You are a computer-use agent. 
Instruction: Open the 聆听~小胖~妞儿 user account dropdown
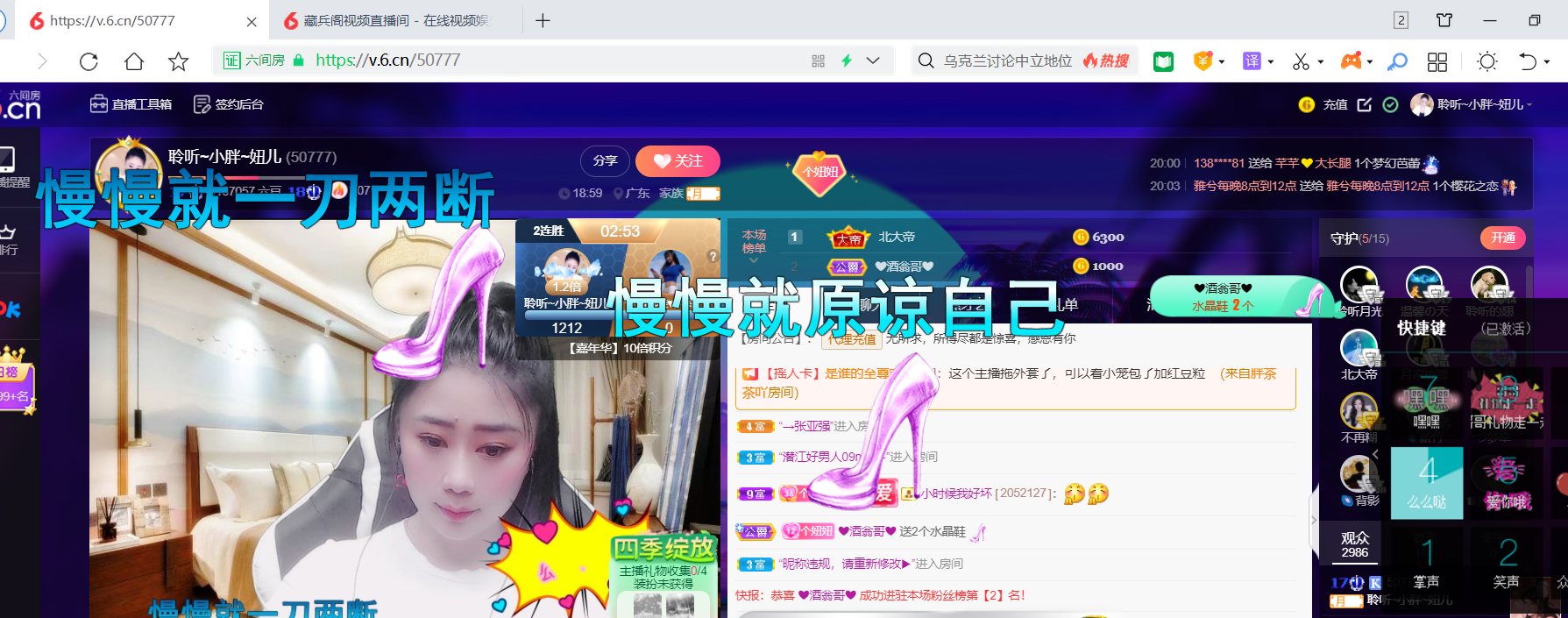(1472, 104)
